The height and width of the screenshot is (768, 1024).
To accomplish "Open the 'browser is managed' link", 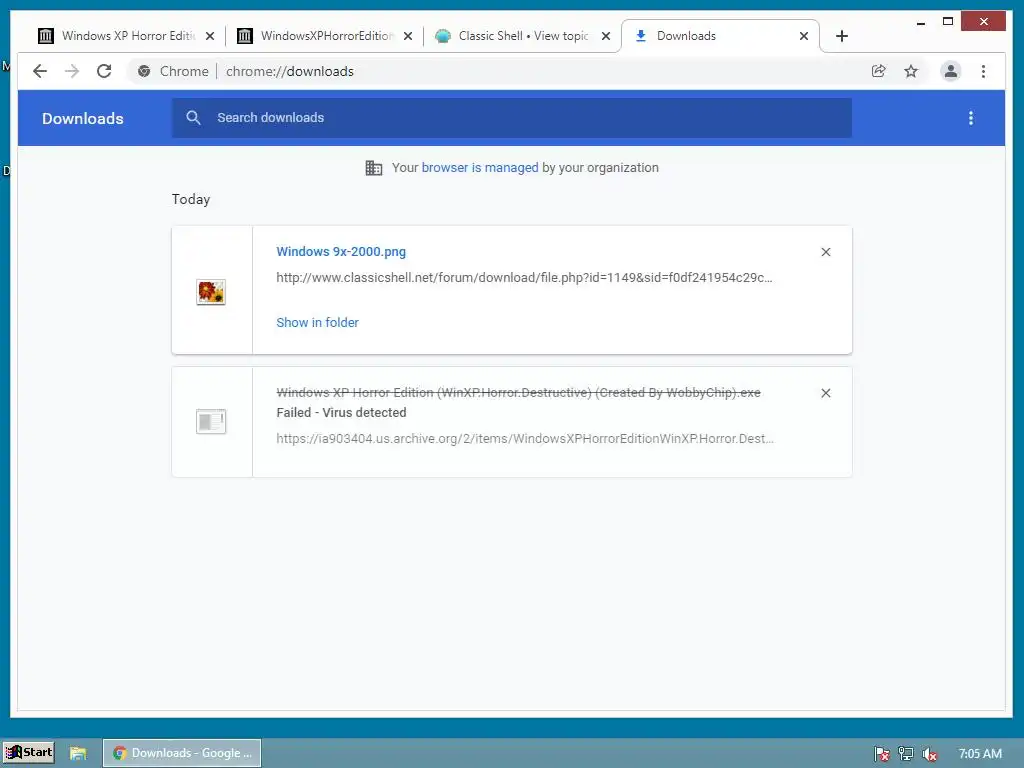I will (x=480, y=168).
